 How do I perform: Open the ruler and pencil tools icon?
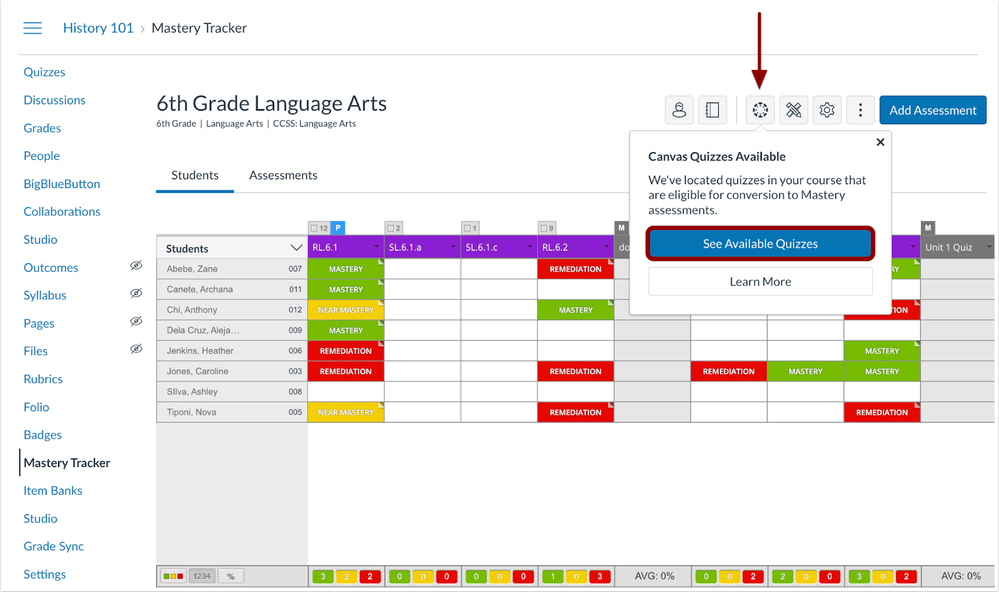(794, 110)
